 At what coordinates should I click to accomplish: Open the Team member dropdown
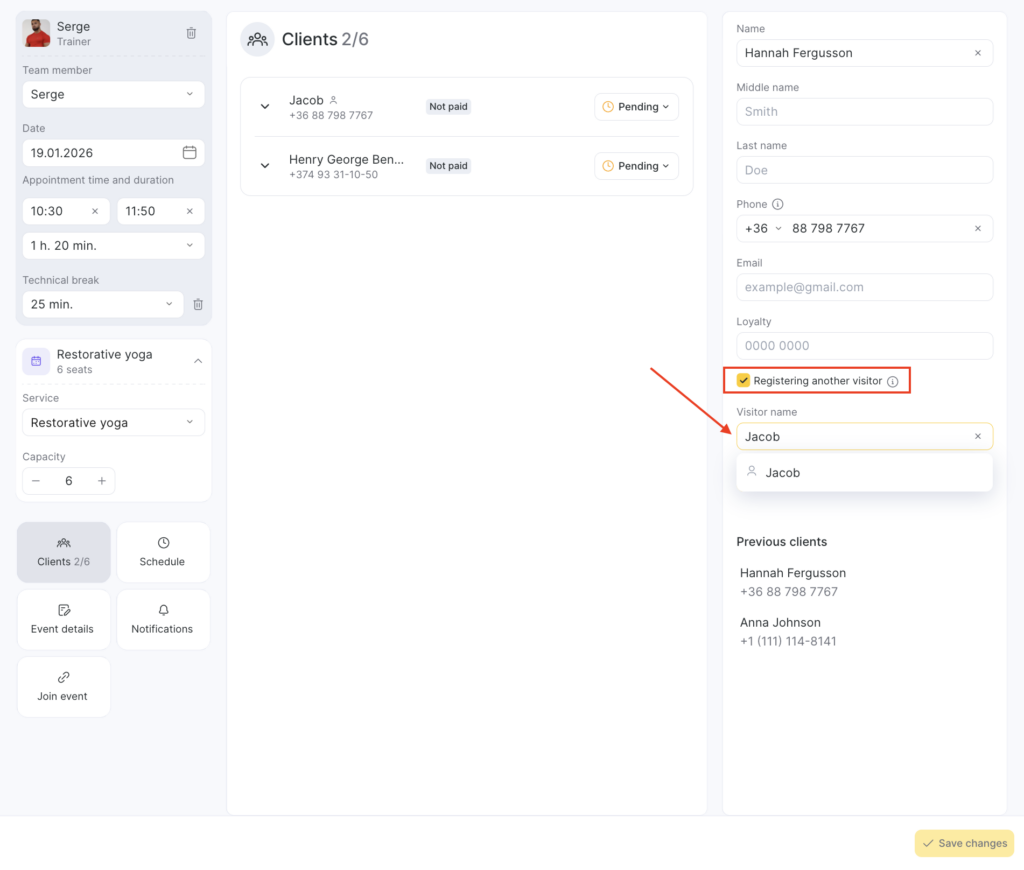[x=113, y=95]
